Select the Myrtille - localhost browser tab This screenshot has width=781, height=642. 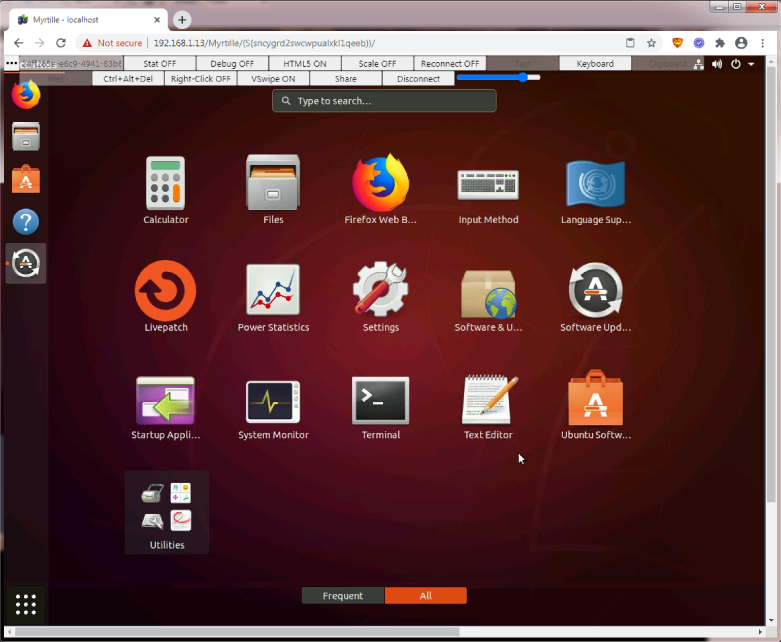(89, 19)
